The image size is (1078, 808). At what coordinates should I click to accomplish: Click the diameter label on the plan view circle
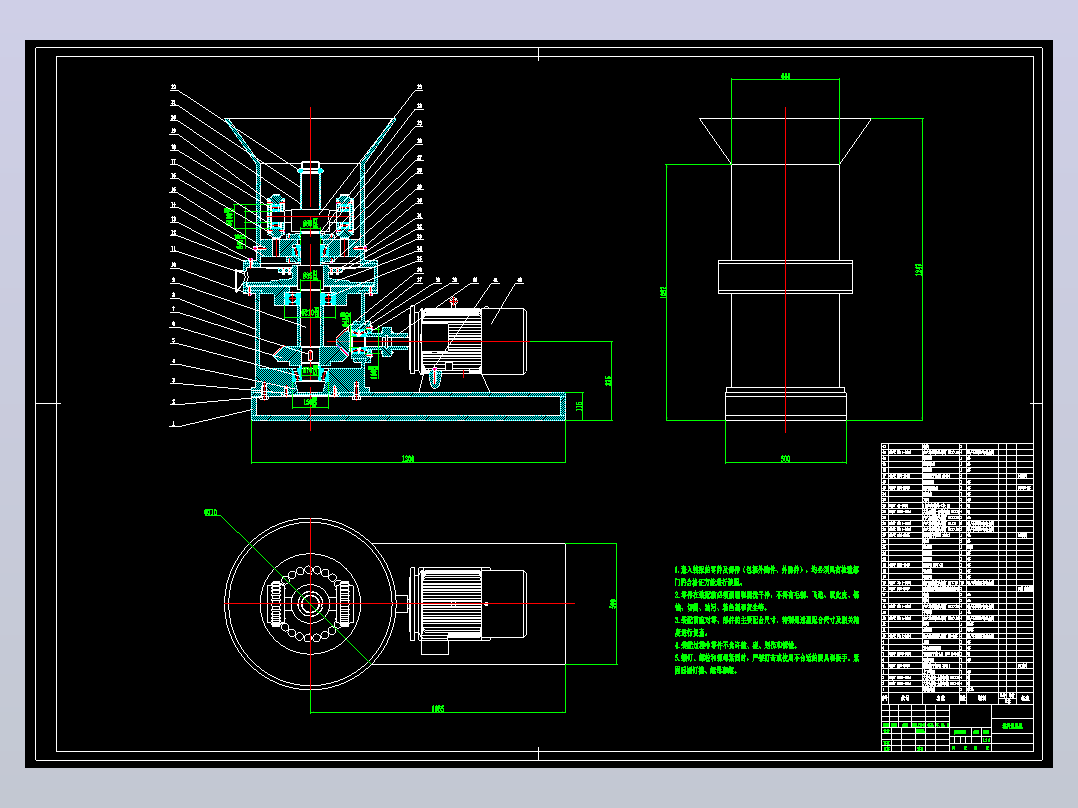pos(210,512)
